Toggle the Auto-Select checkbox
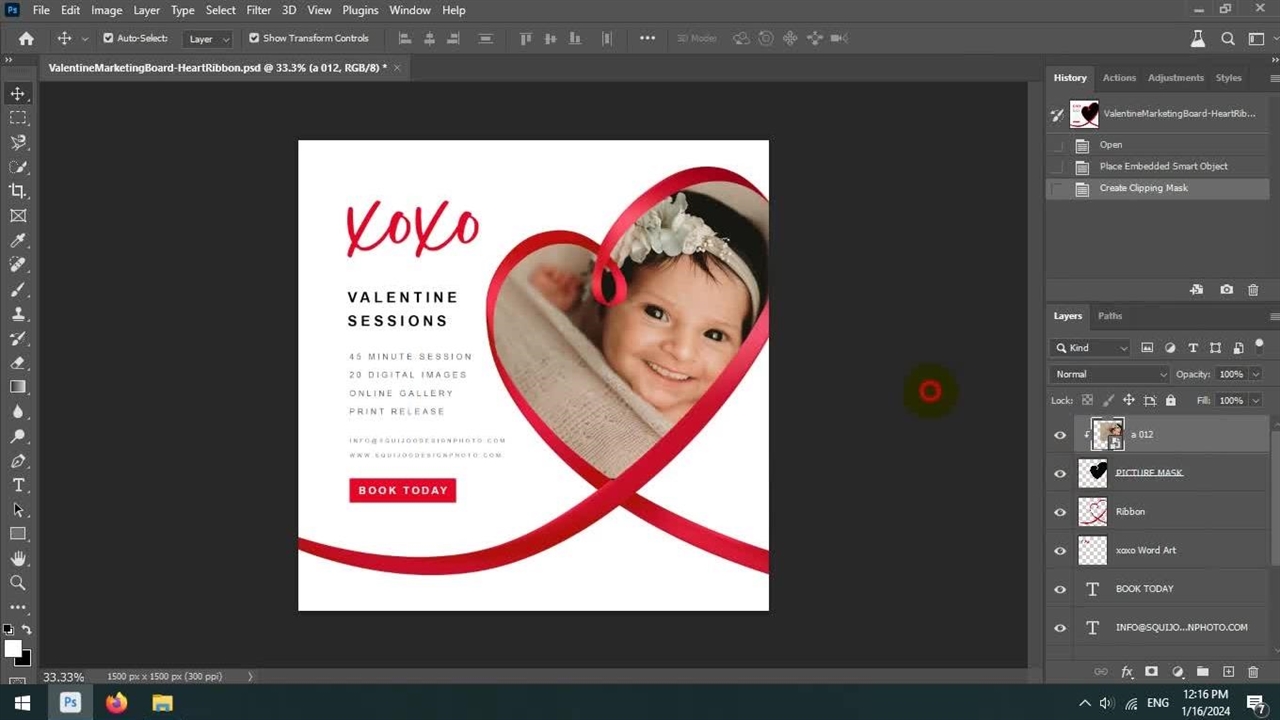Screen dimensions: 1280x720 click(108, 38)
